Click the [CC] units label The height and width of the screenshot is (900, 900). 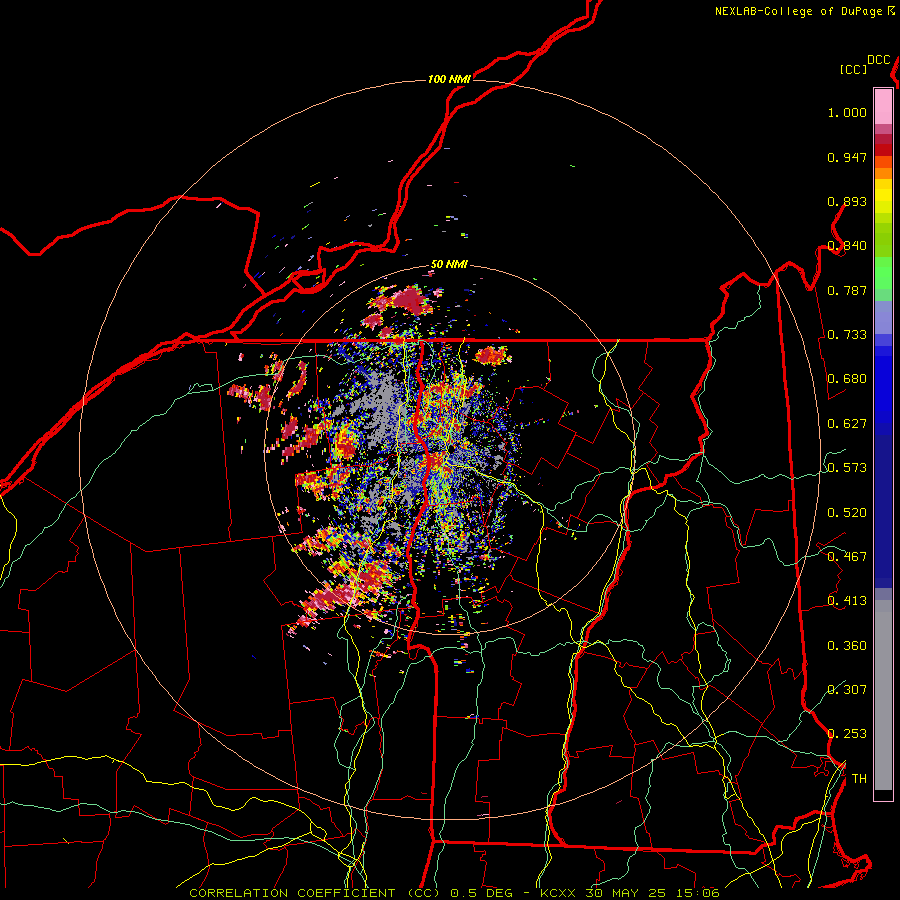click(x=854, y=69)
